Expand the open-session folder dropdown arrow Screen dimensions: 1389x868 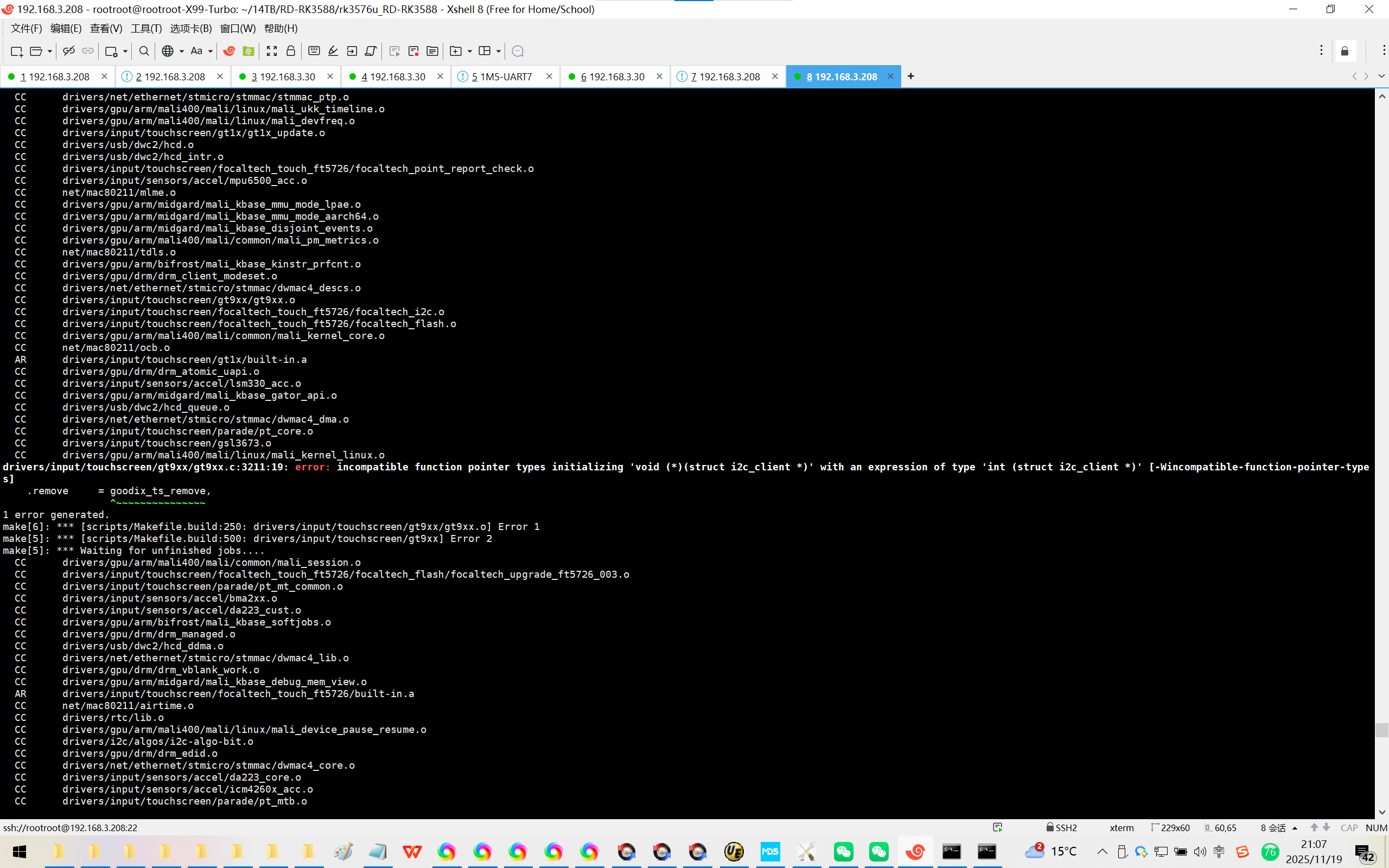[x=50, y=51]
